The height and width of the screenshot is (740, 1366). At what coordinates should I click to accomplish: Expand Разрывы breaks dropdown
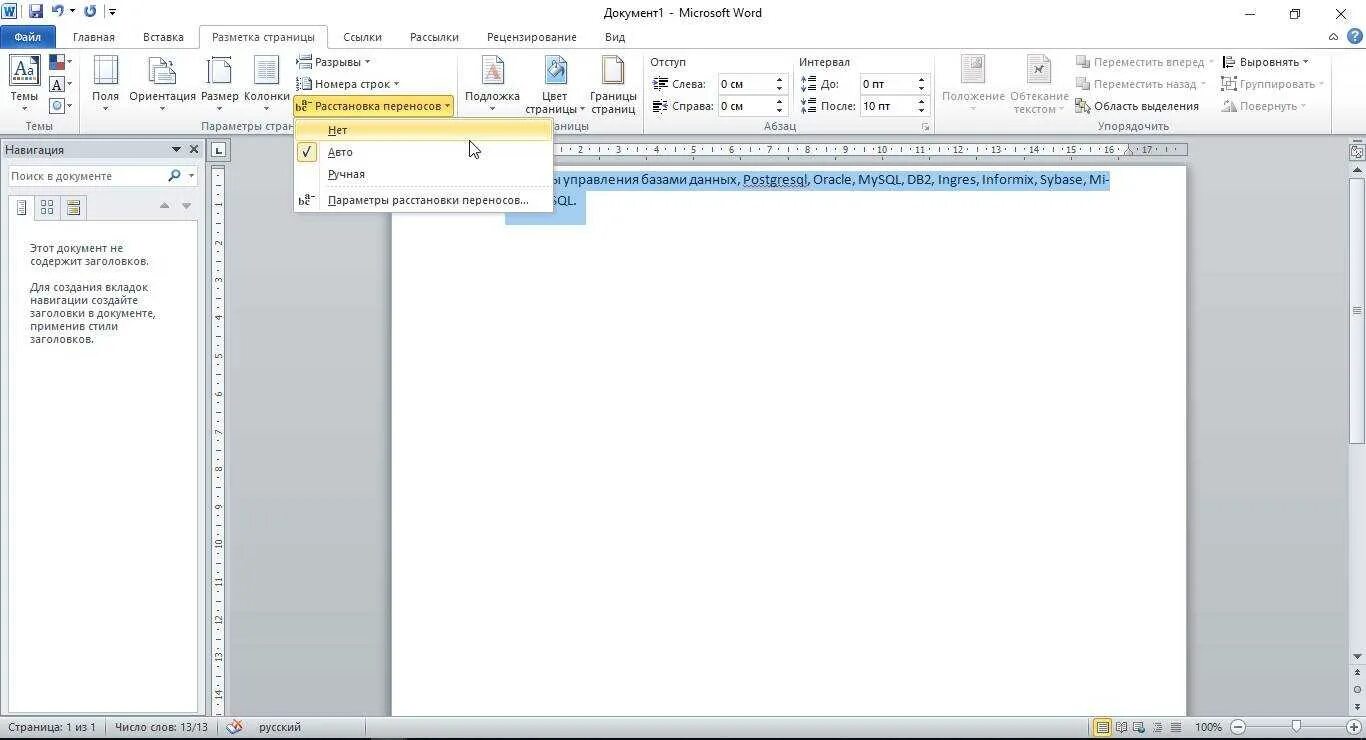pyautogui.click(x=334, y=62)
